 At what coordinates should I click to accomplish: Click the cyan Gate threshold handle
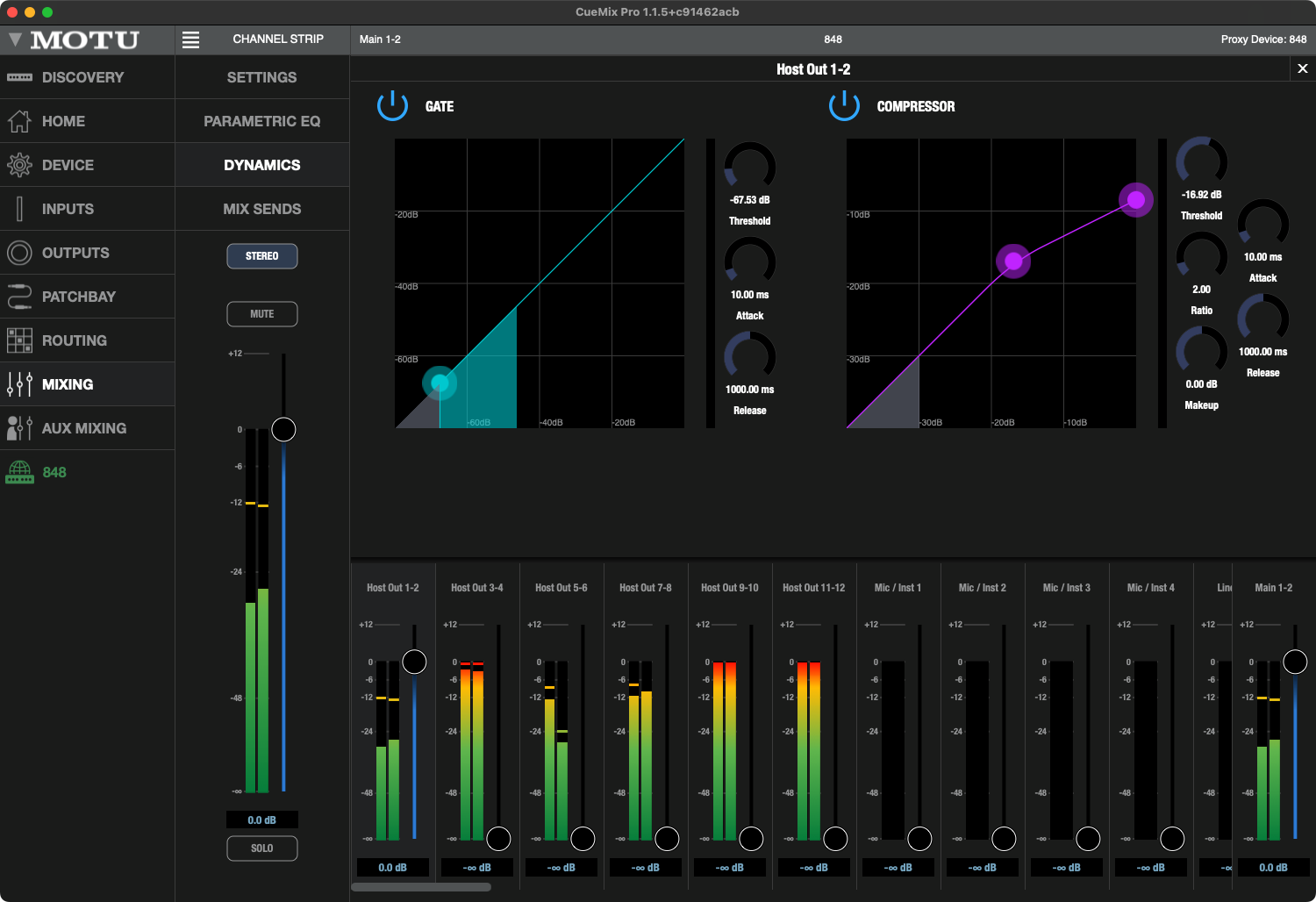pyautogui.click(x=440, y=383)
